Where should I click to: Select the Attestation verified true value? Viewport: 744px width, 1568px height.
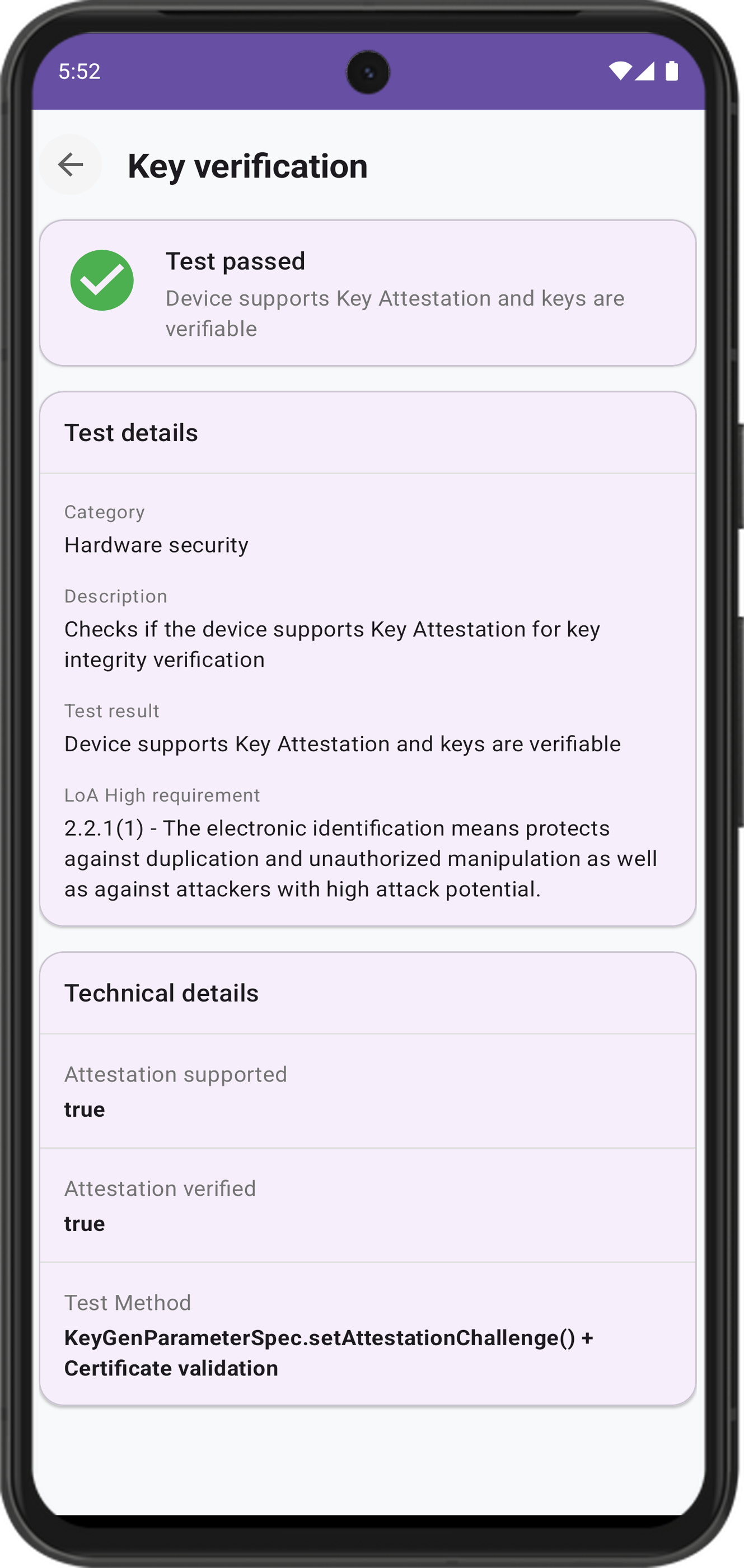coord(83,1224)
